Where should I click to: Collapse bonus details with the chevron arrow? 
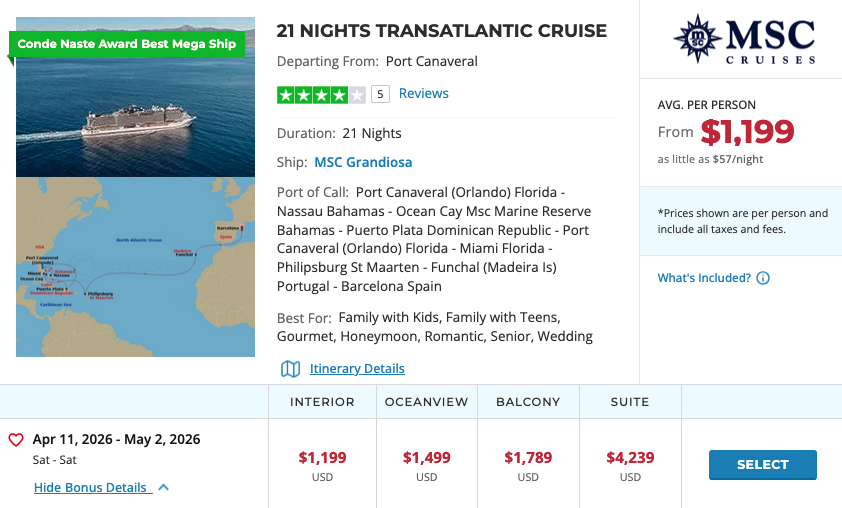164,488
